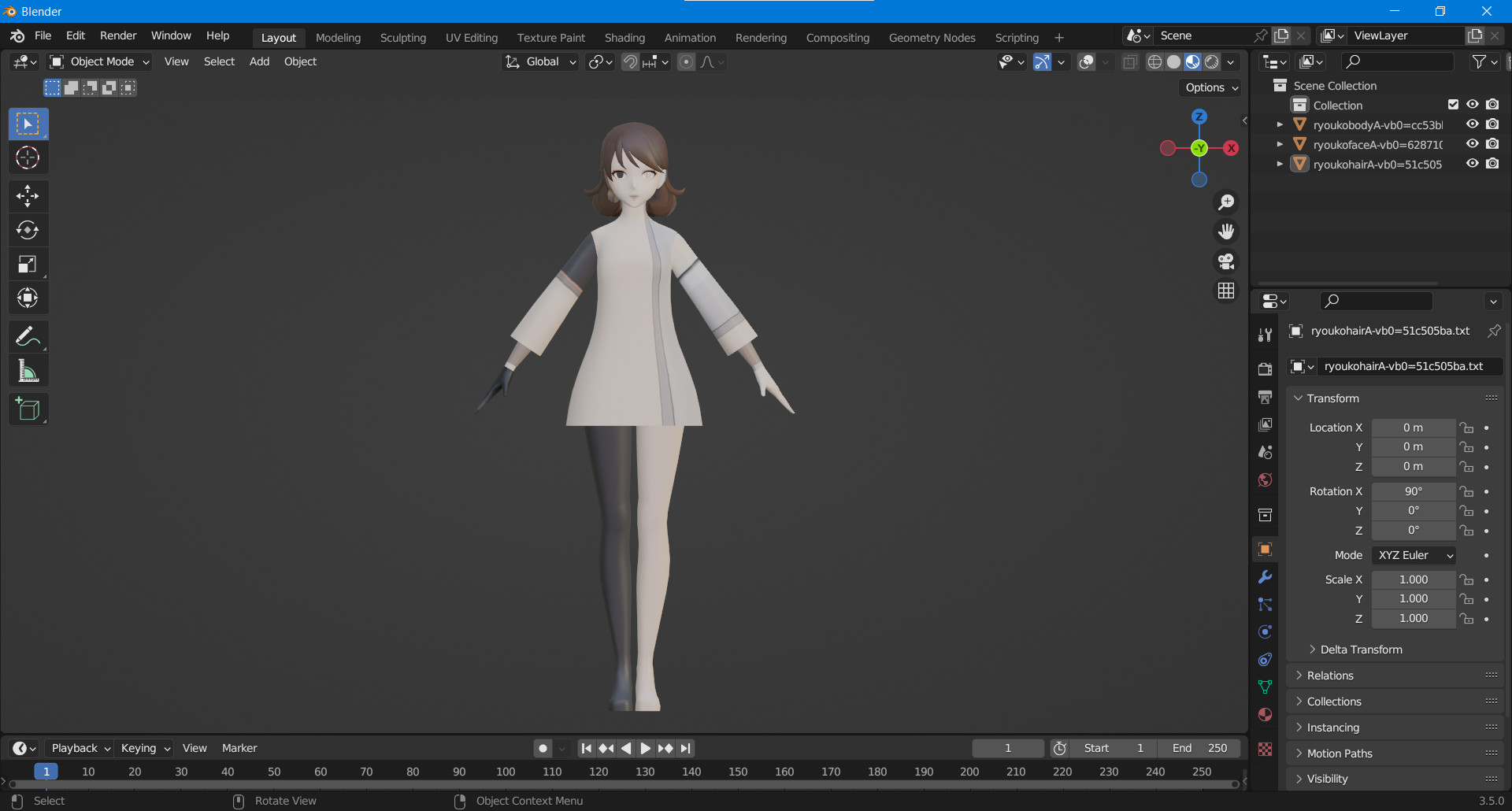Open the Physics properties tab

pos(1265,631)
